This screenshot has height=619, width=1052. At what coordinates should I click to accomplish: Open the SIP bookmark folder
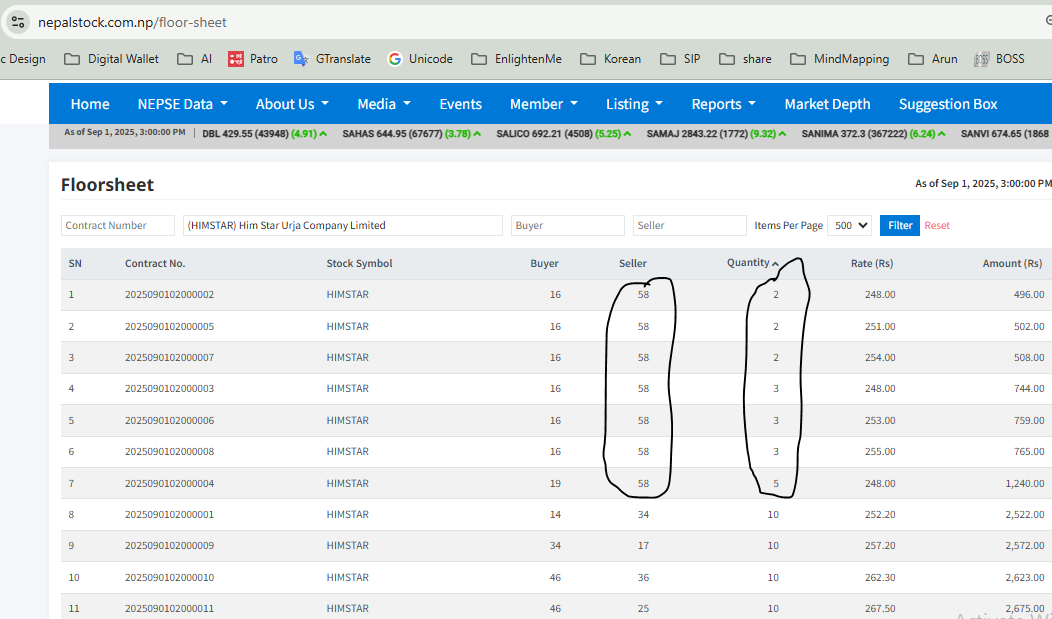[x=680, y=59]
